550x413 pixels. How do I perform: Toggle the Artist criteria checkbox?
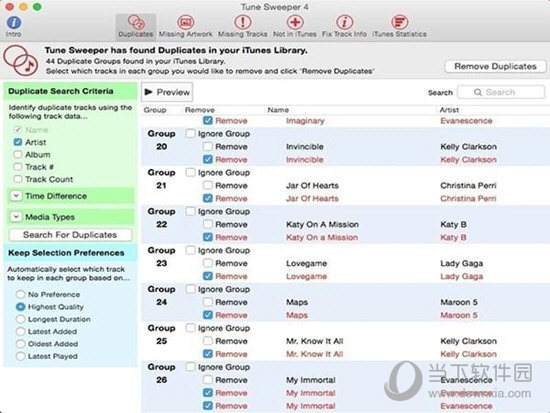pos(18,142)
